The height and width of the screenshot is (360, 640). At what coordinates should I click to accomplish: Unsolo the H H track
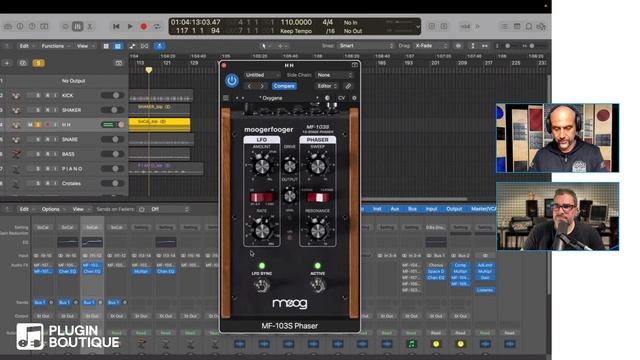38,124
